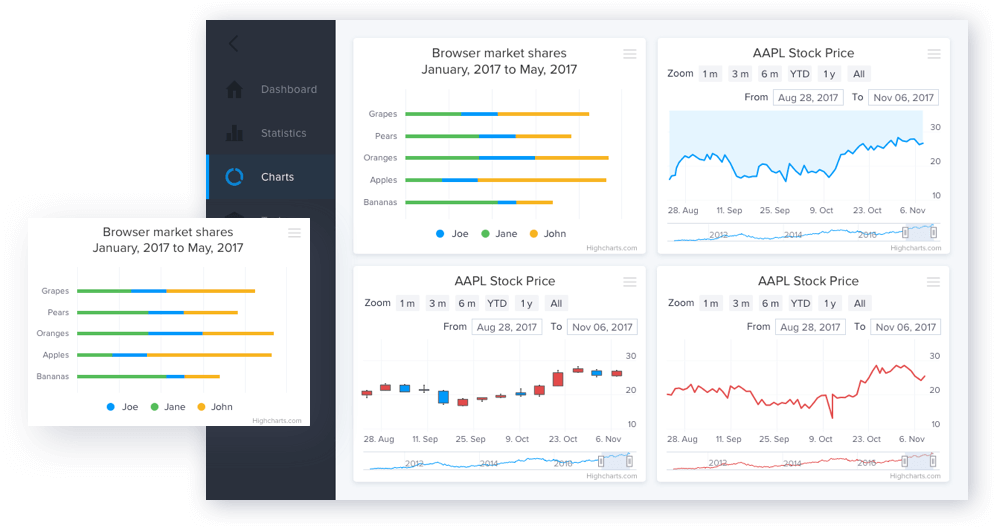
Task: Open the Statistics menu item
Action: (x=283, y=133)
